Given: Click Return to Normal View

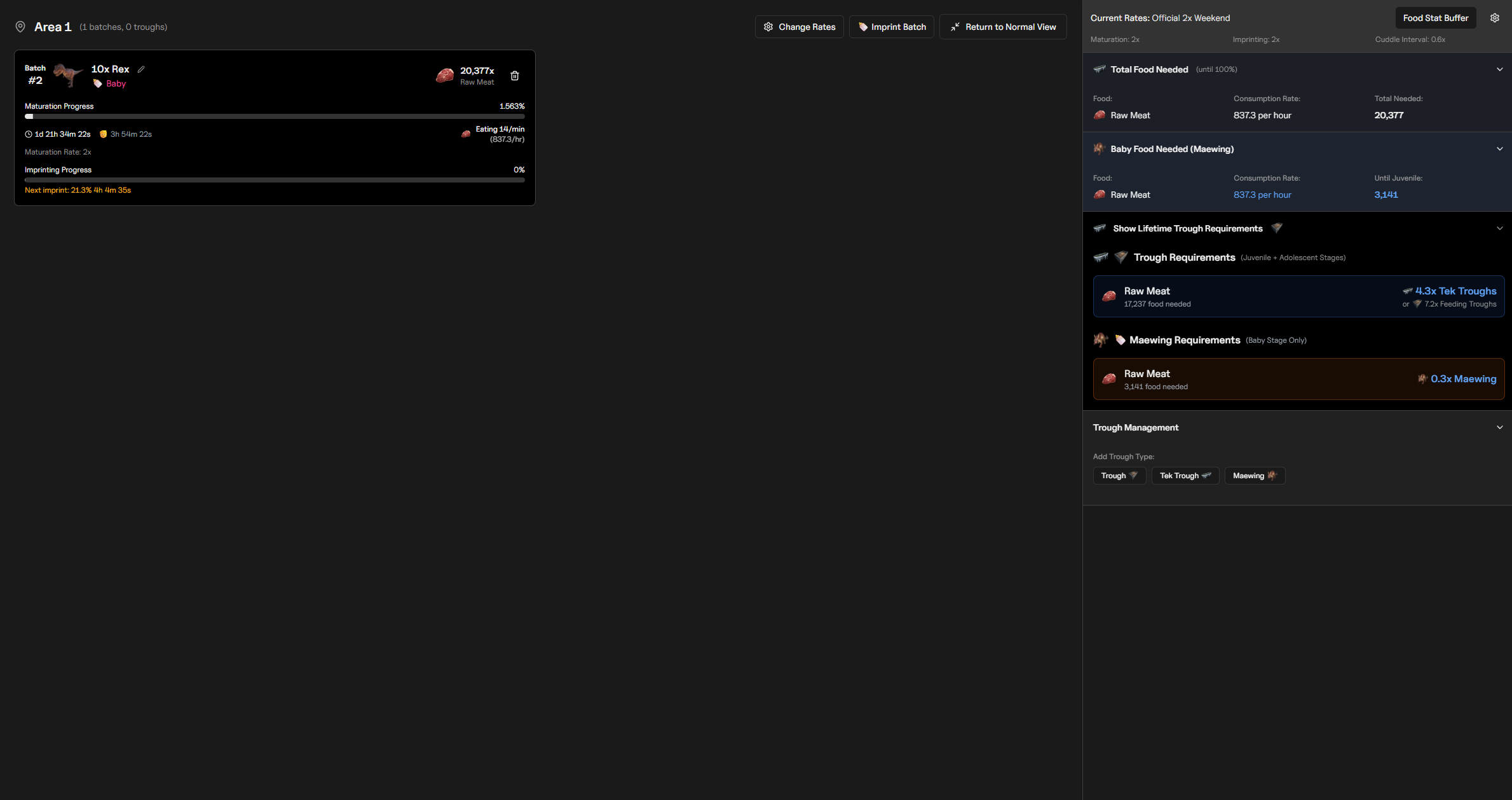Looking at the screenshot, I should 1003,27.
